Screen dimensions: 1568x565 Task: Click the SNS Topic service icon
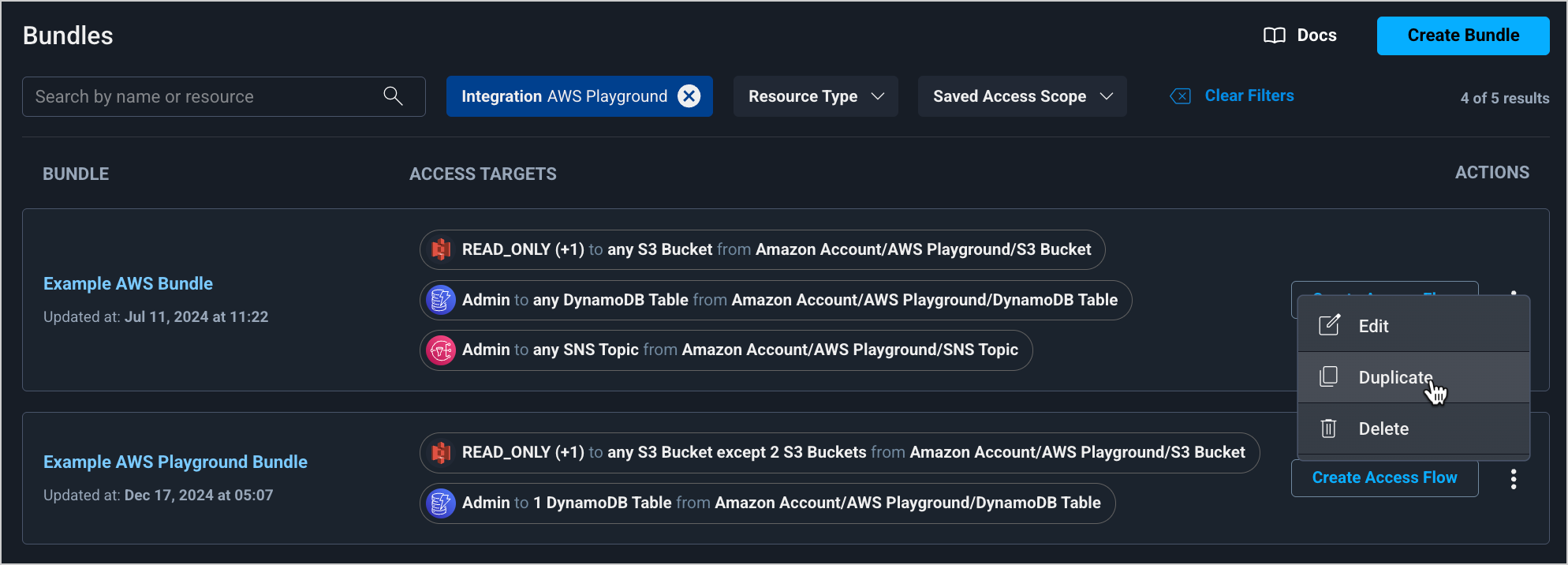[441, 350]
